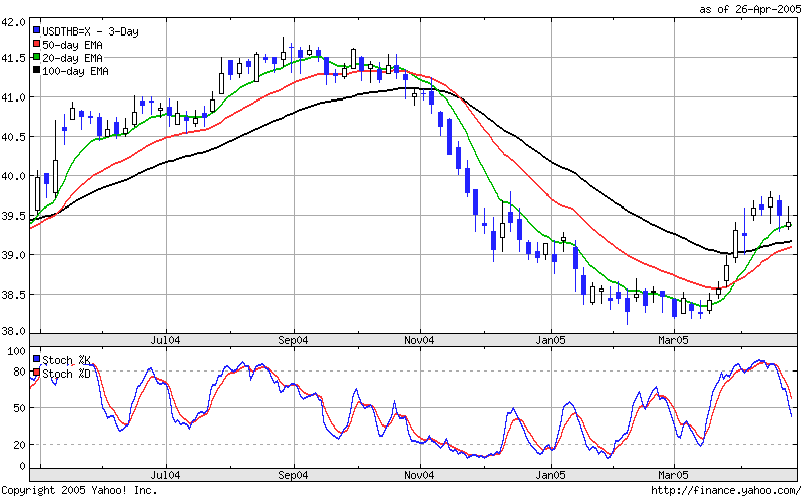This screenshot has width=804, height=501.
Task: Click the Mar05 label under the stochastic chart
Action: [673, 475]
